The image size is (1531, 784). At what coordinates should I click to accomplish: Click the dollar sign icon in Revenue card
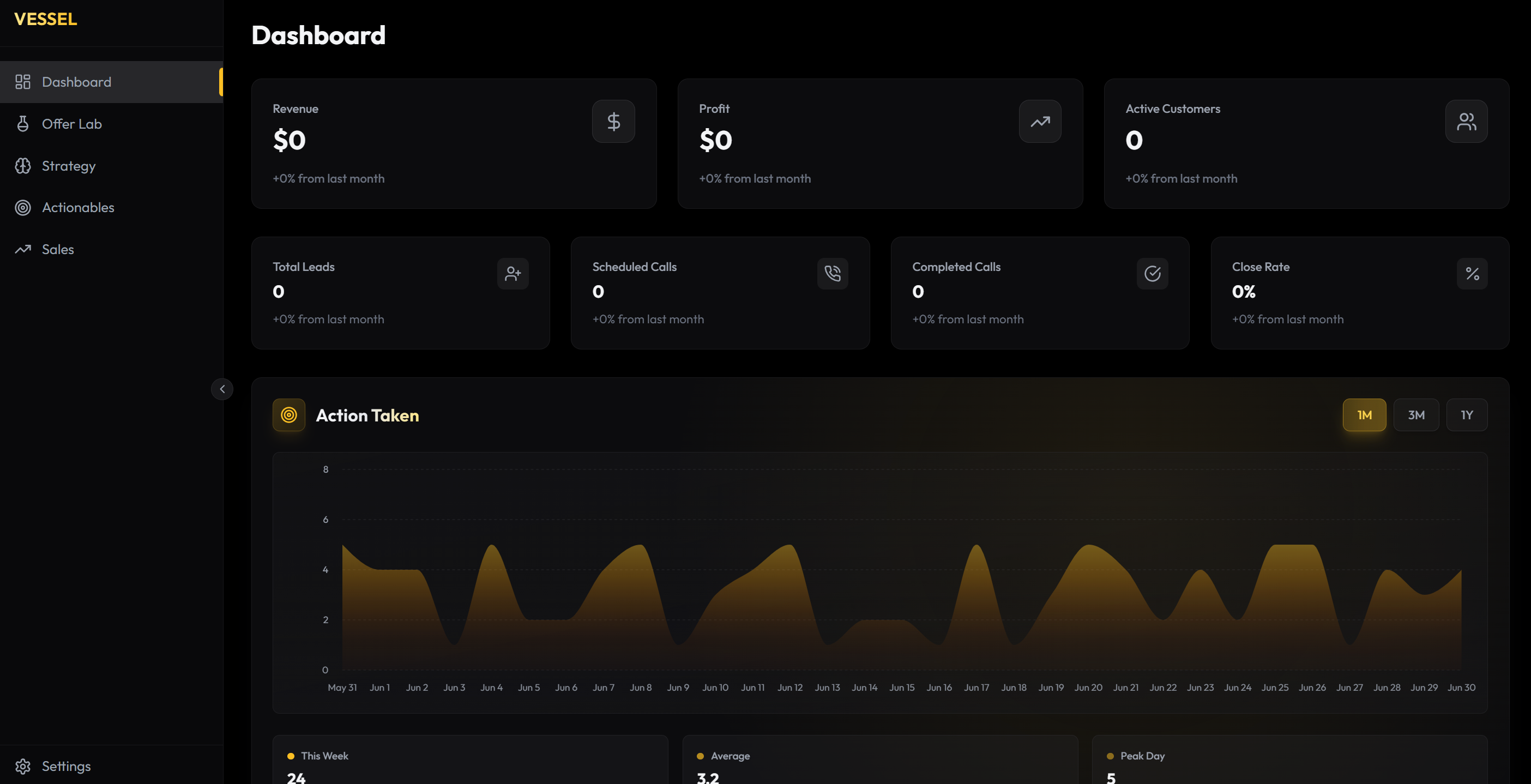pos(613,121)
